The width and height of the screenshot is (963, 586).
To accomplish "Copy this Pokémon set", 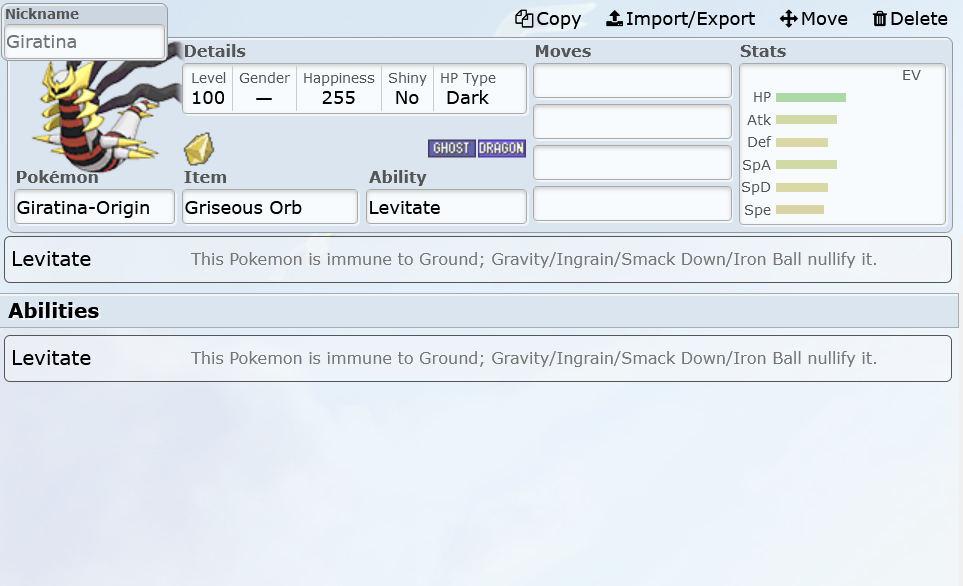I will pyautogui.click(x=548, y=19).
